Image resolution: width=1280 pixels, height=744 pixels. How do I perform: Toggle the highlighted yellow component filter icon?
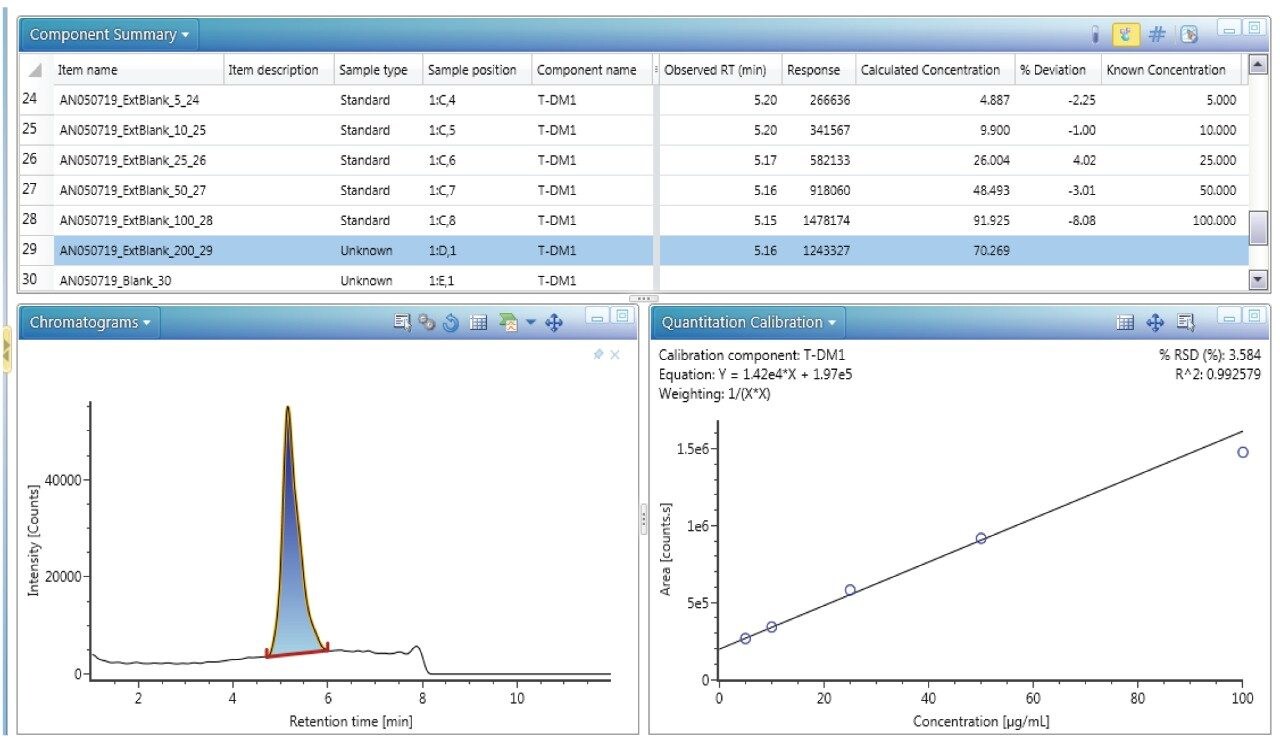pos(1125,35)
